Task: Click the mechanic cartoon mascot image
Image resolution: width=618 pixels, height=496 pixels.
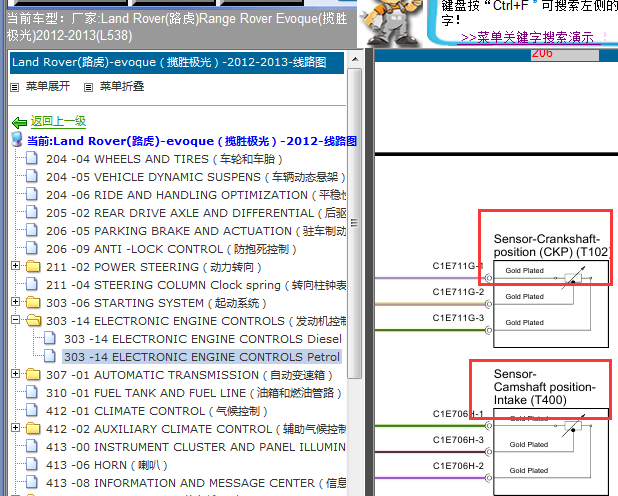Action: 391,22
